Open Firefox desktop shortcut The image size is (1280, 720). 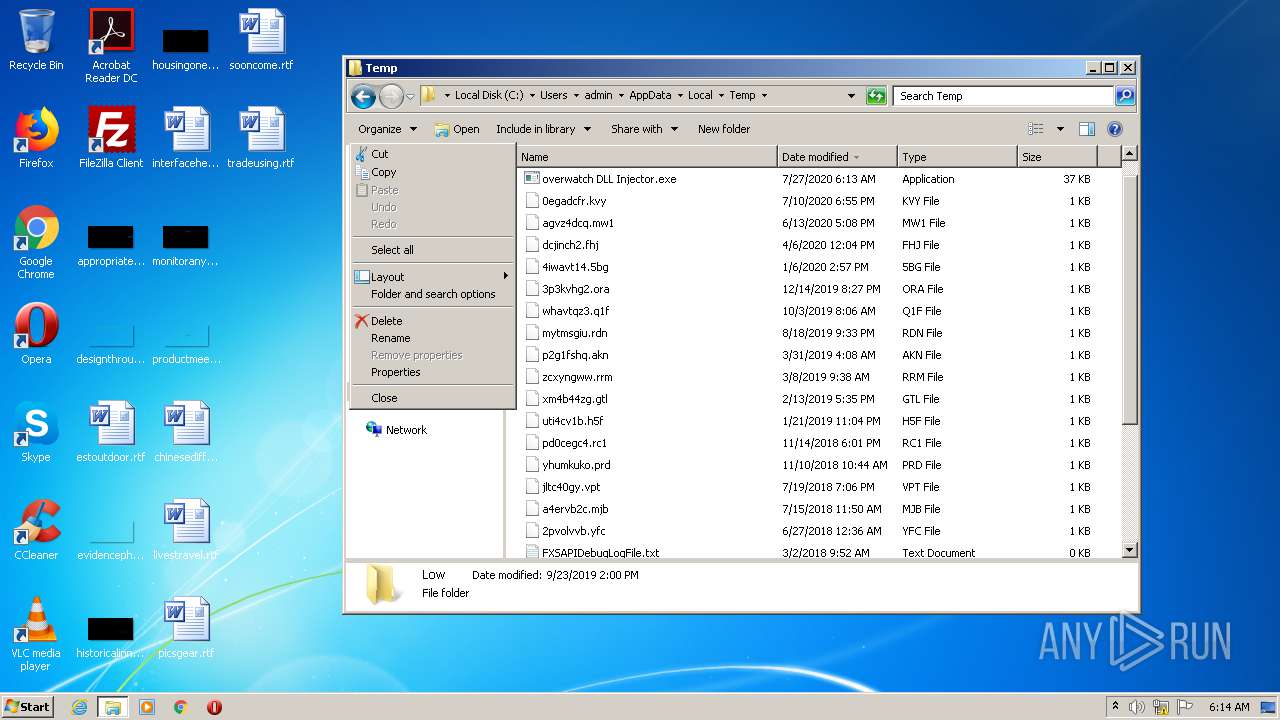36,138
